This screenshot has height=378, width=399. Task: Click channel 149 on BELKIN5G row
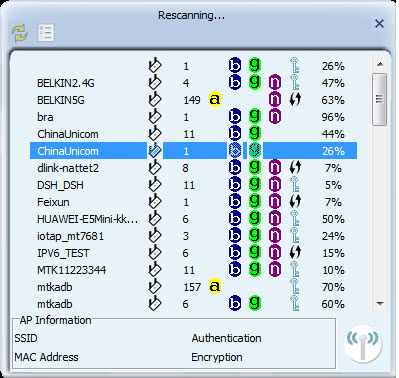point(192,100)
